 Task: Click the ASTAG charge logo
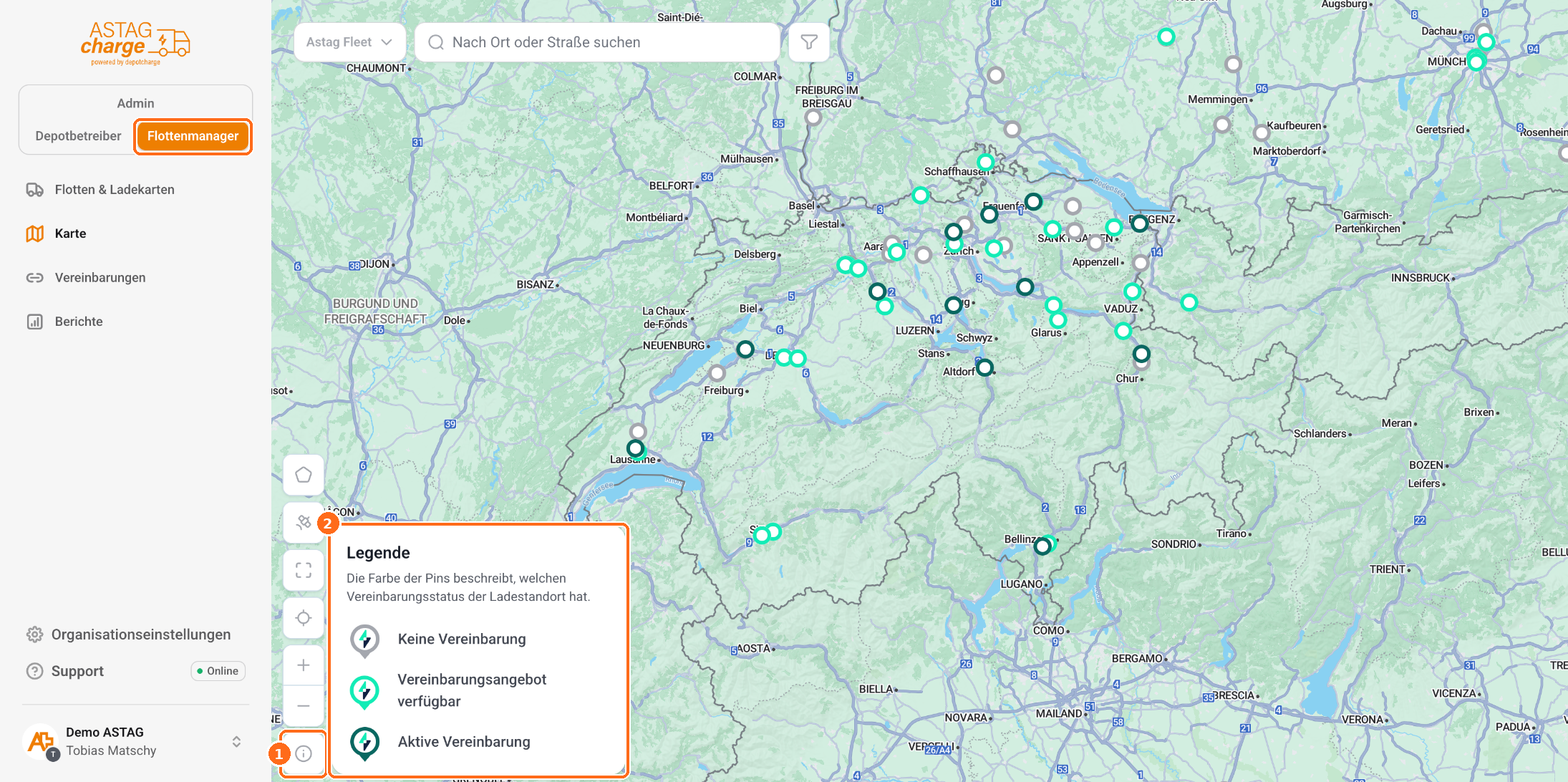(x=135, y=43)
